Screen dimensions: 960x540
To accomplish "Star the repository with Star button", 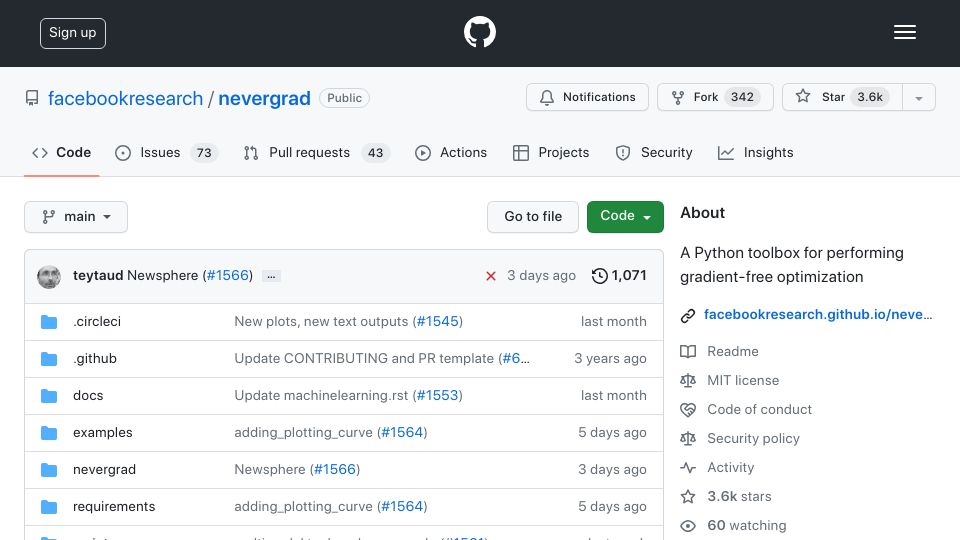I will [x=842, y=97].
